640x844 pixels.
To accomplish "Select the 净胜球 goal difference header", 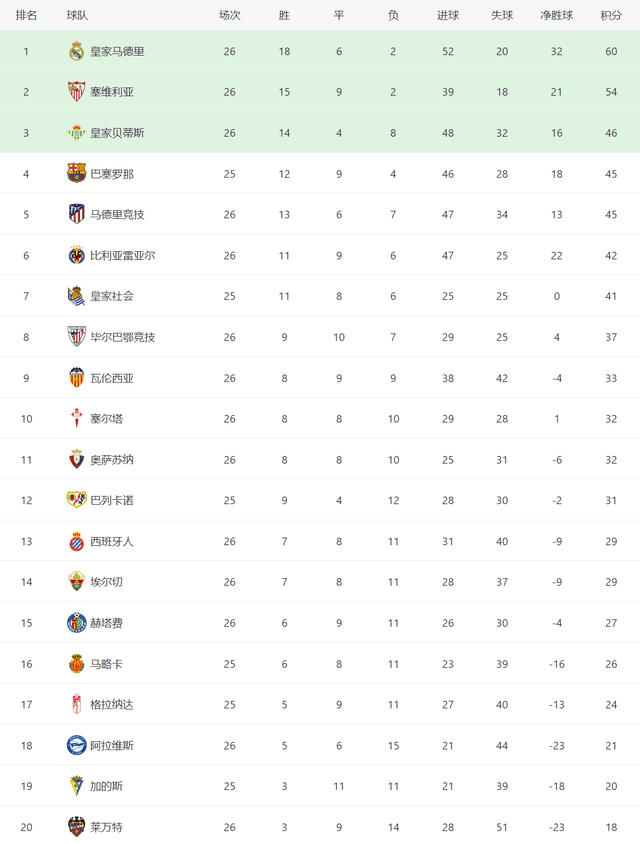I will coord(557,16).
